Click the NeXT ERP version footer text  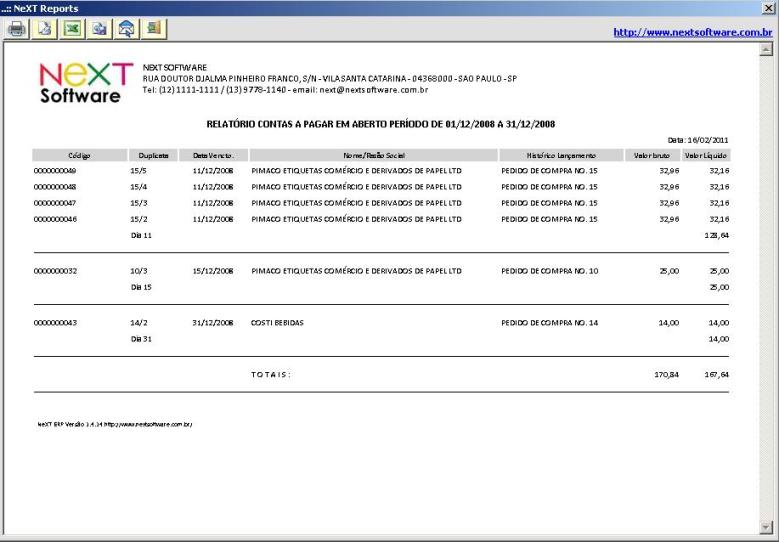(115, 425)
